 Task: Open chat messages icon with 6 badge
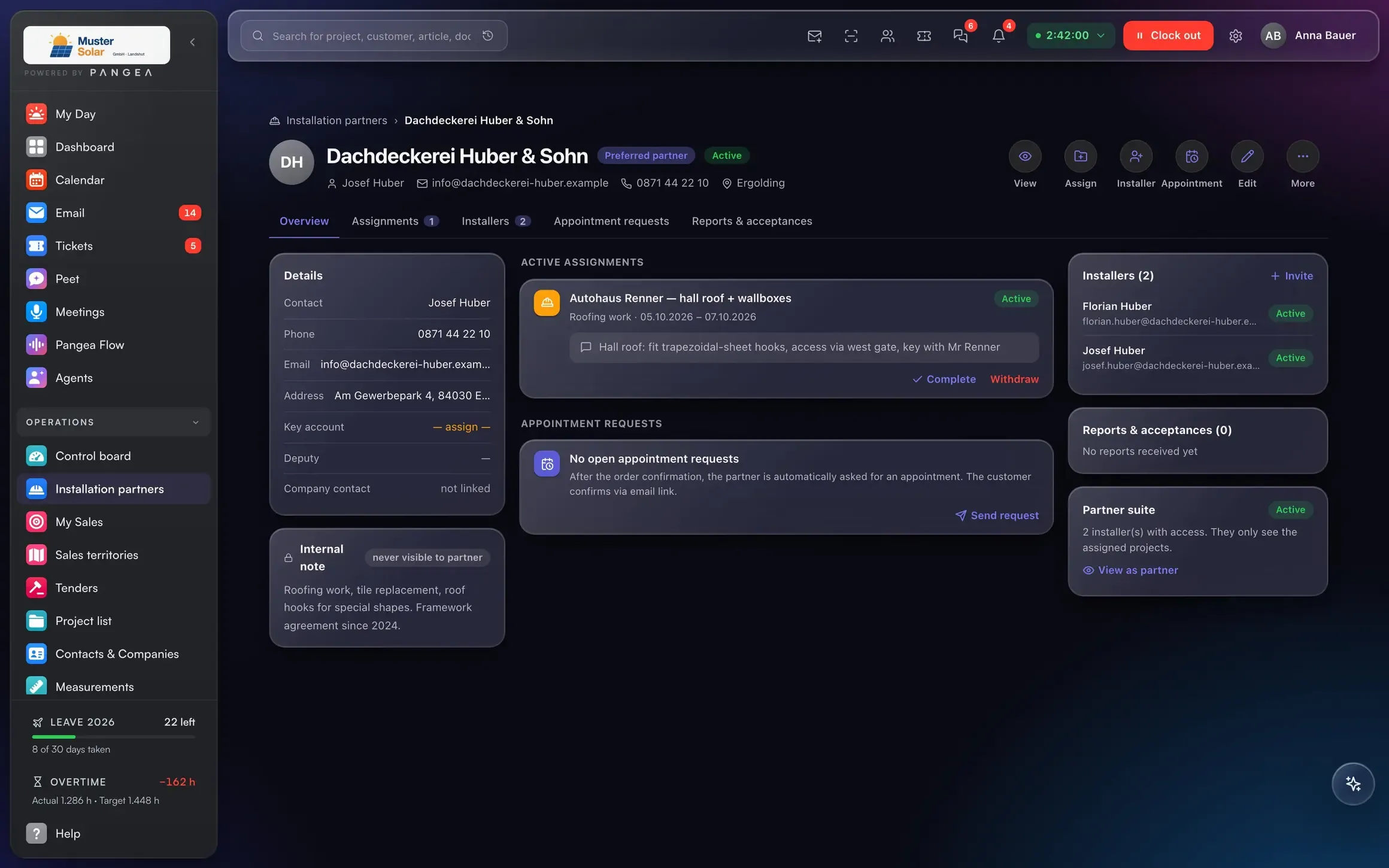[960, 36]
